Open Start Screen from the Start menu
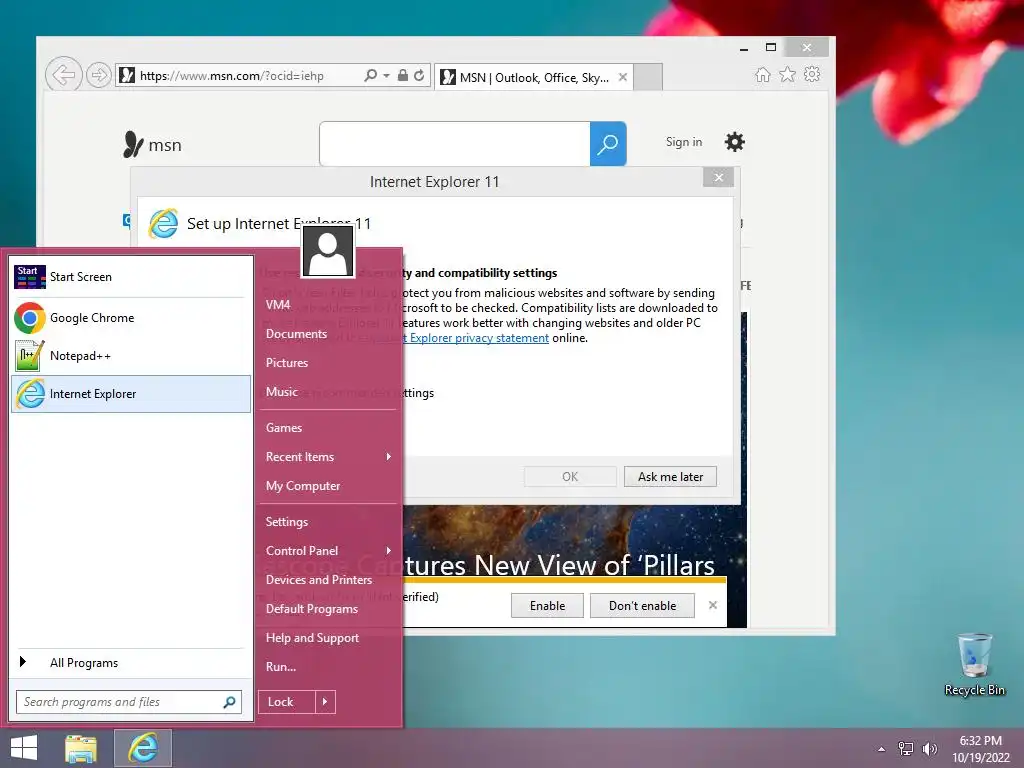 point(131,277)
